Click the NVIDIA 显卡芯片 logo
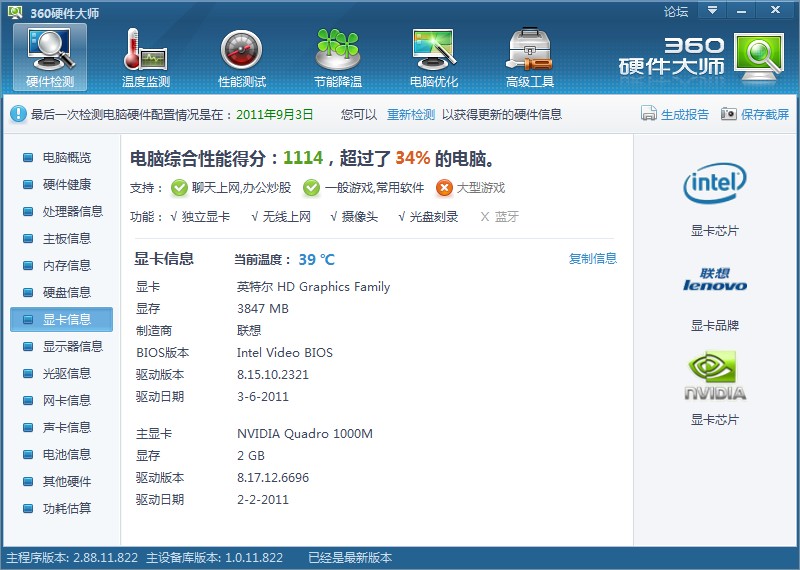The width and height of the screenshot is (800, 570). (x=714, y=376)
